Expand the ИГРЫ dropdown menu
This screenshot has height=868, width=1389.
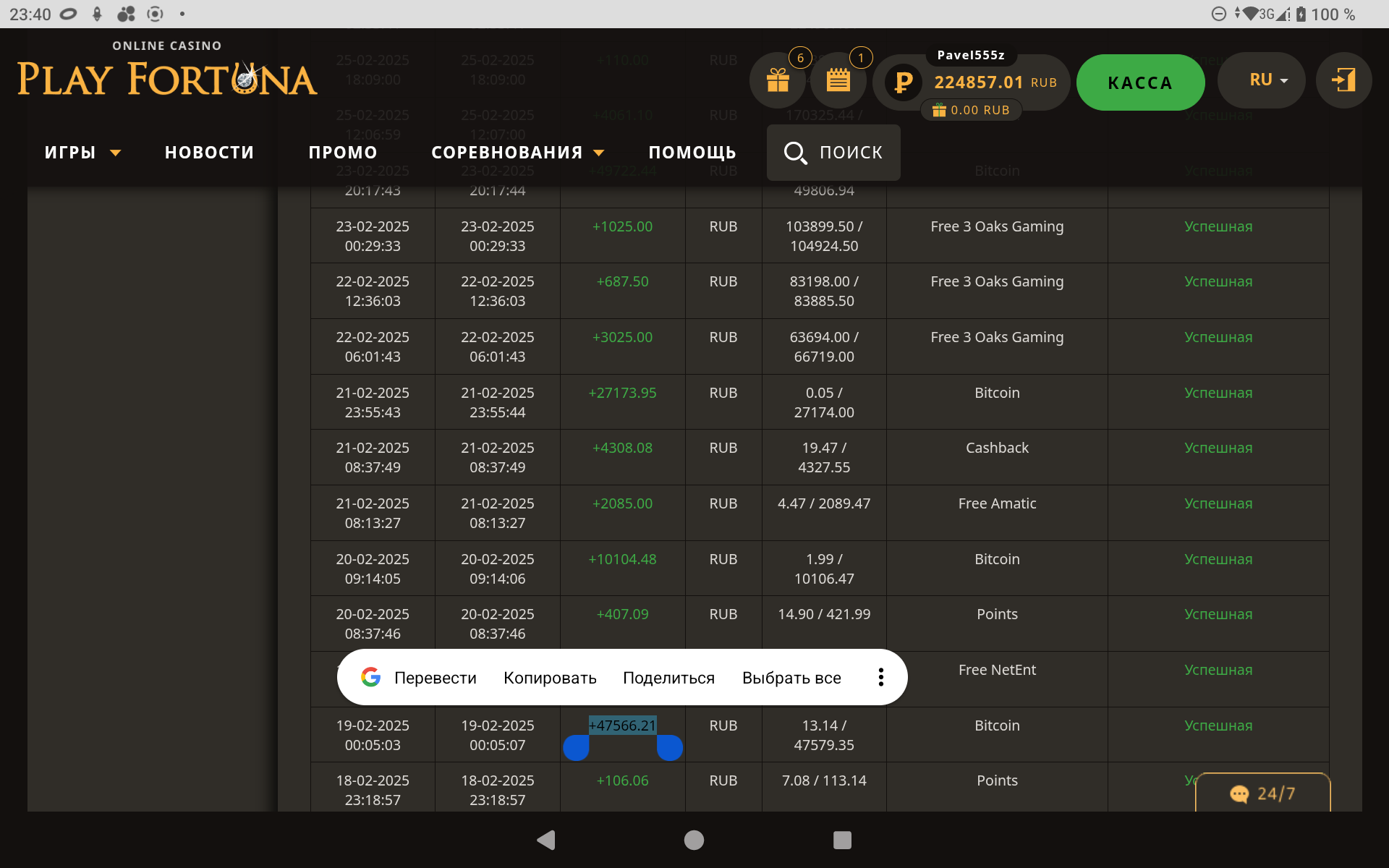click(82, 153)
